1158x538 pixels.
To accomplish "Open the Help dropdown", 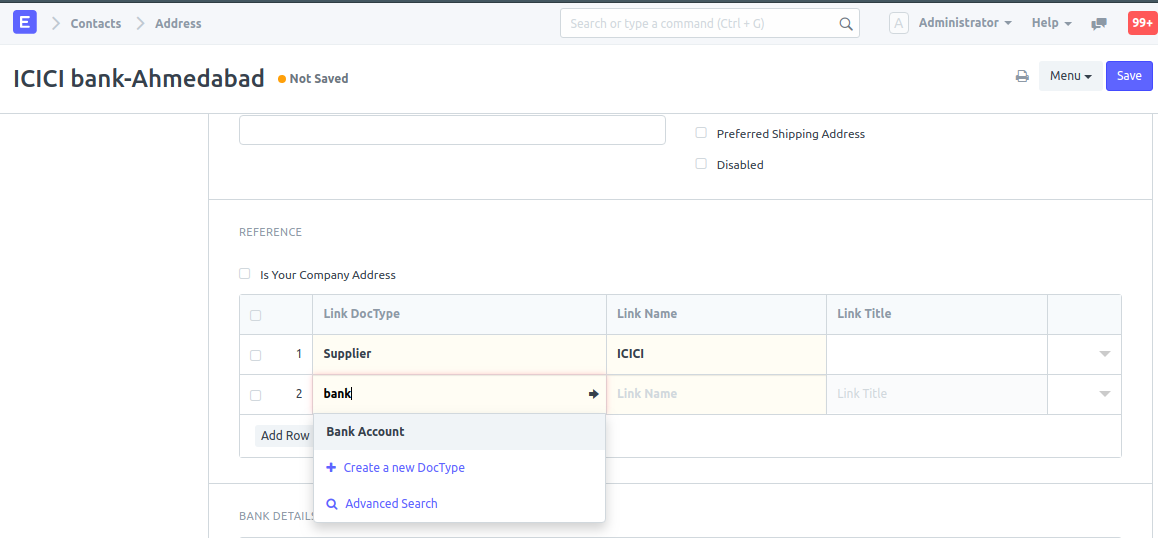I will [1052, 23].
